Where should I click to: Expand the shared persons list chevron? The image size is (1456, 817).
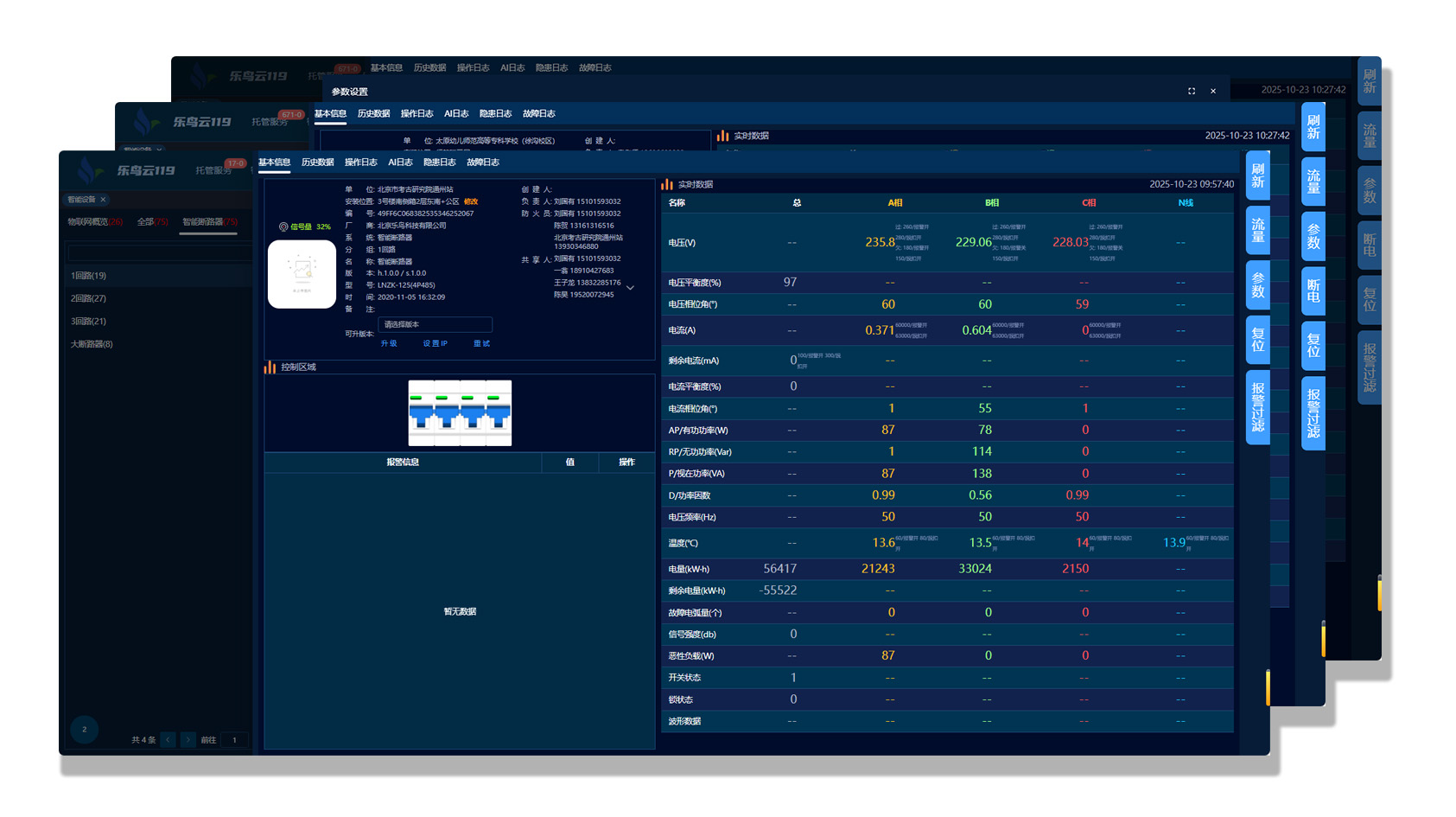click(x=631, y=288)
